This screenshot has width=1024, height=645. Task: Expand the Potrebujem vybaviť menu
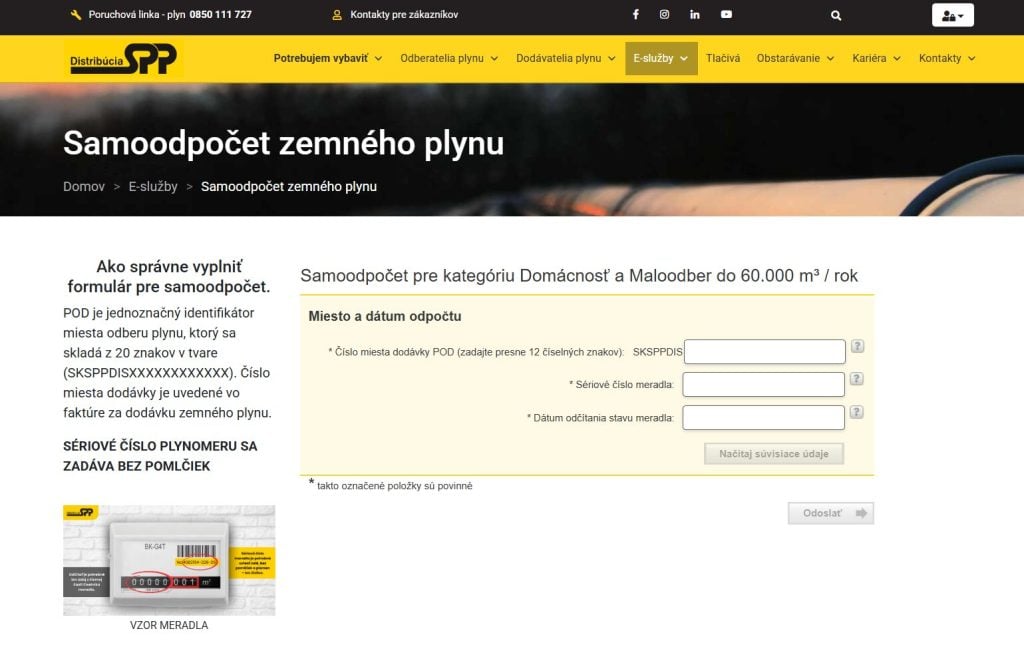click(x=327, y=59)
